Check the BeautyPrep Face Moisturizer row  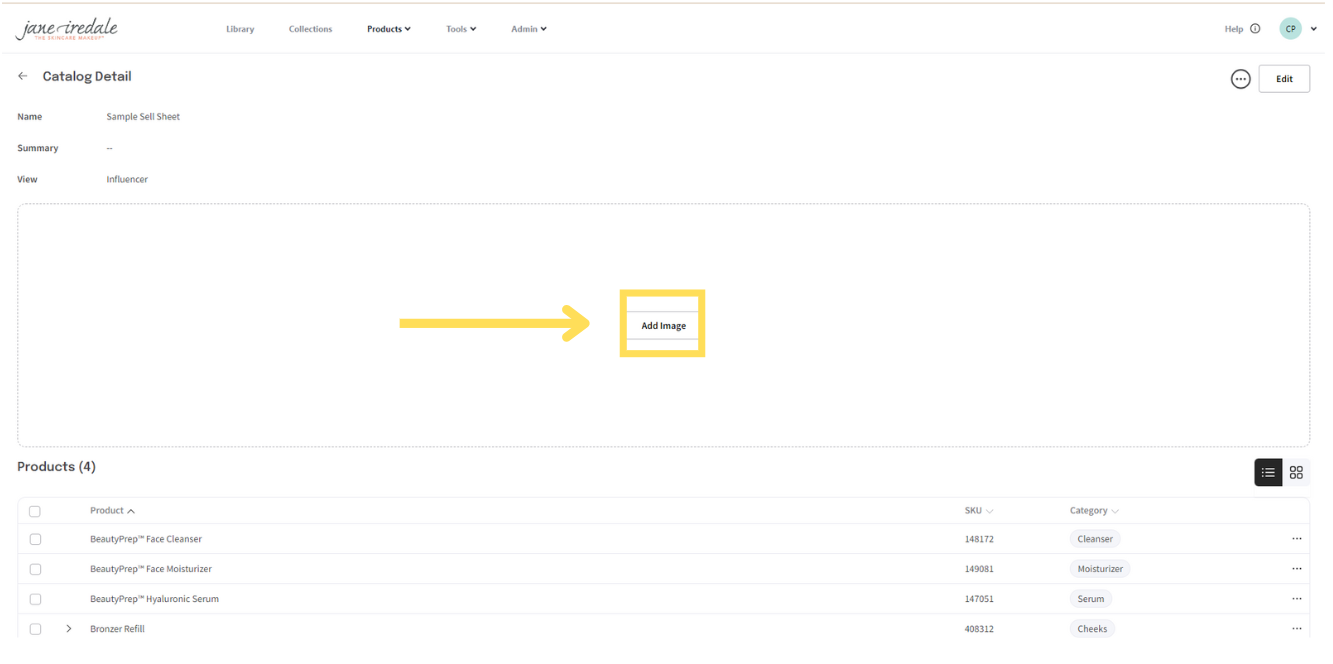click(35, 569)
